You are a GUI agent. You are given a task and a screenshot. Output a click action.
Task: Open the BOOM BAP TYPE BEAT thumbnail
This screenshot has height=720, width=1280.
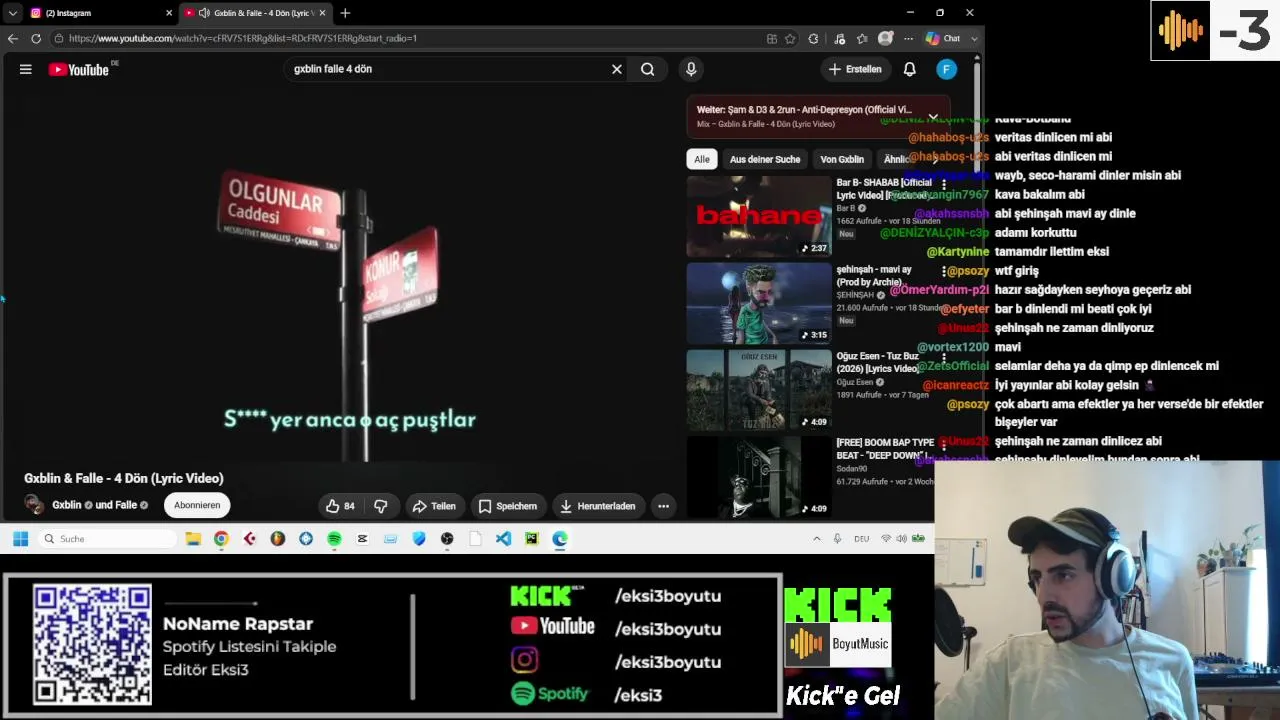point(759,477)
